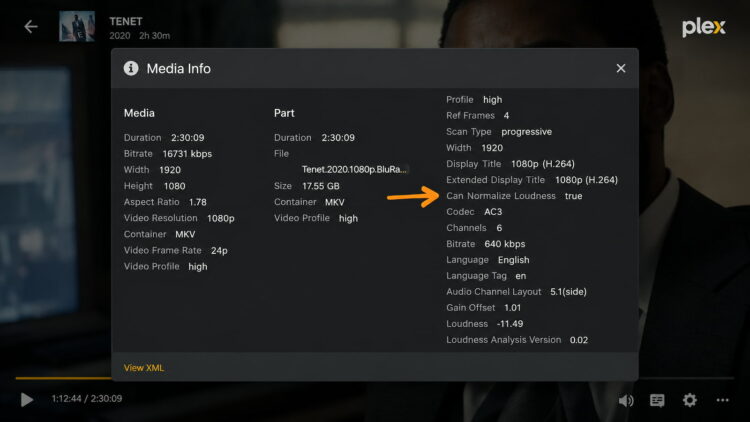This screenshot has width=750, height=422.
Task: Select the Video Frame Rate value 24p
Action: [x=219, y=250]
